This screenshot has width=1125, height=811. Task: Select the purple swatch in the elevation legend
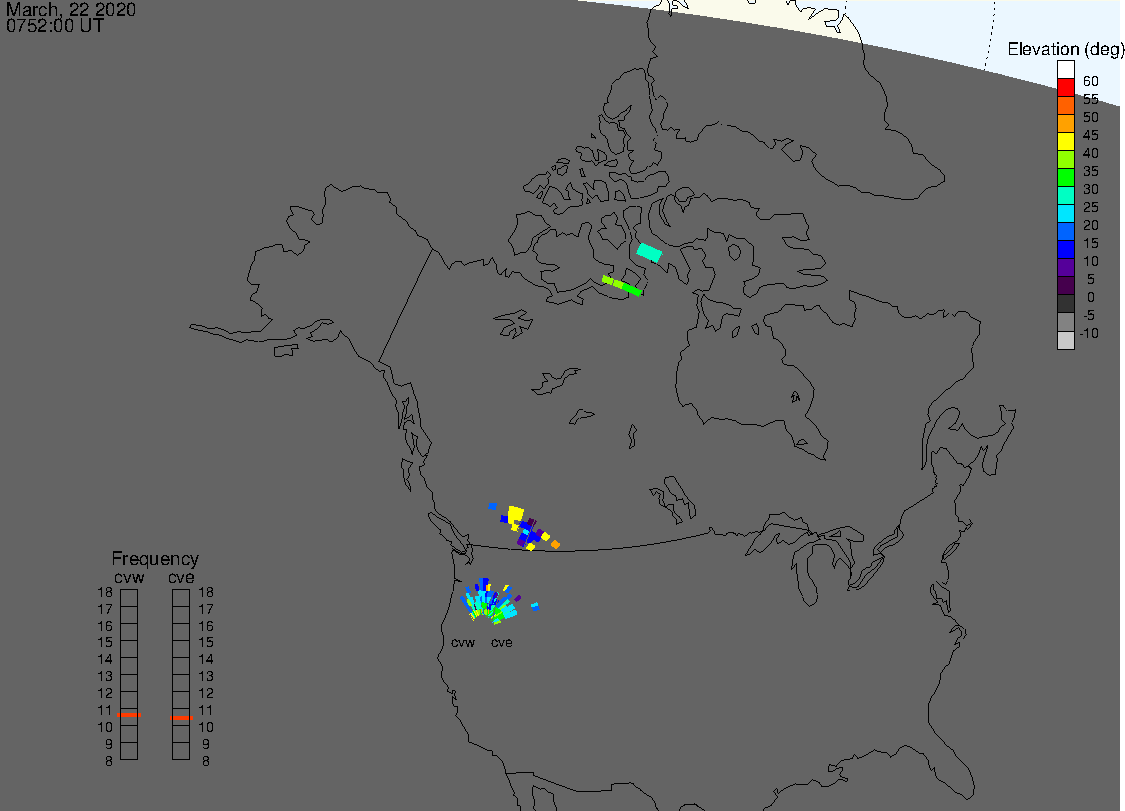tap(1065, 268)
